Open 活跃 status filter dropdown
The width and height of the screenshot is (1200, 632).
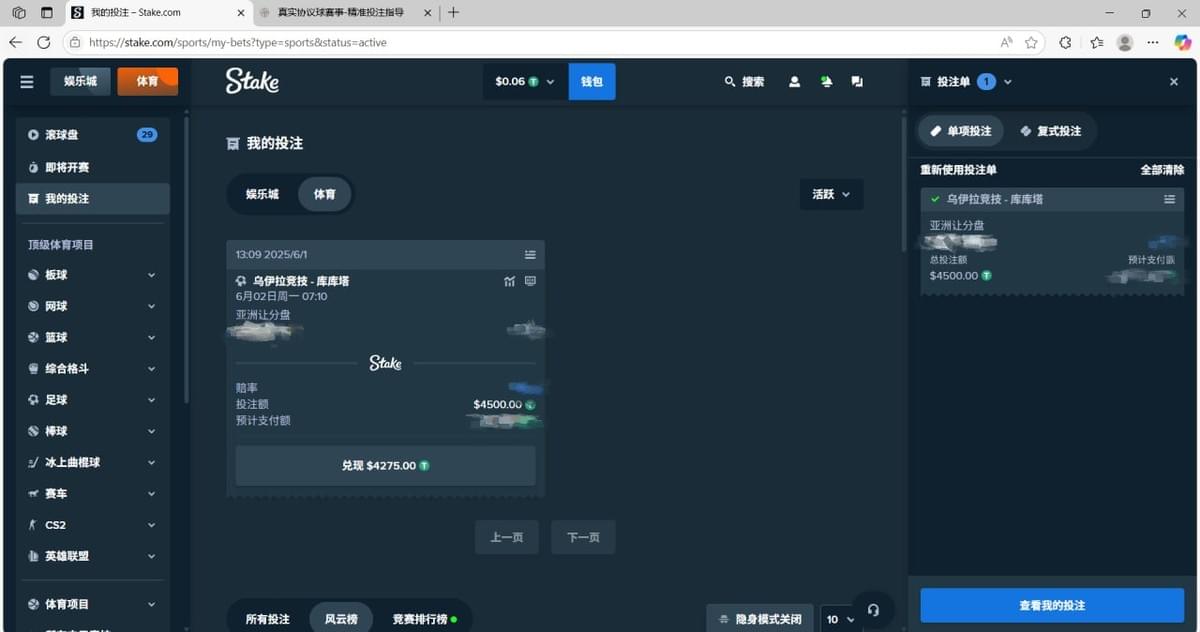click(x=831, y=194)
